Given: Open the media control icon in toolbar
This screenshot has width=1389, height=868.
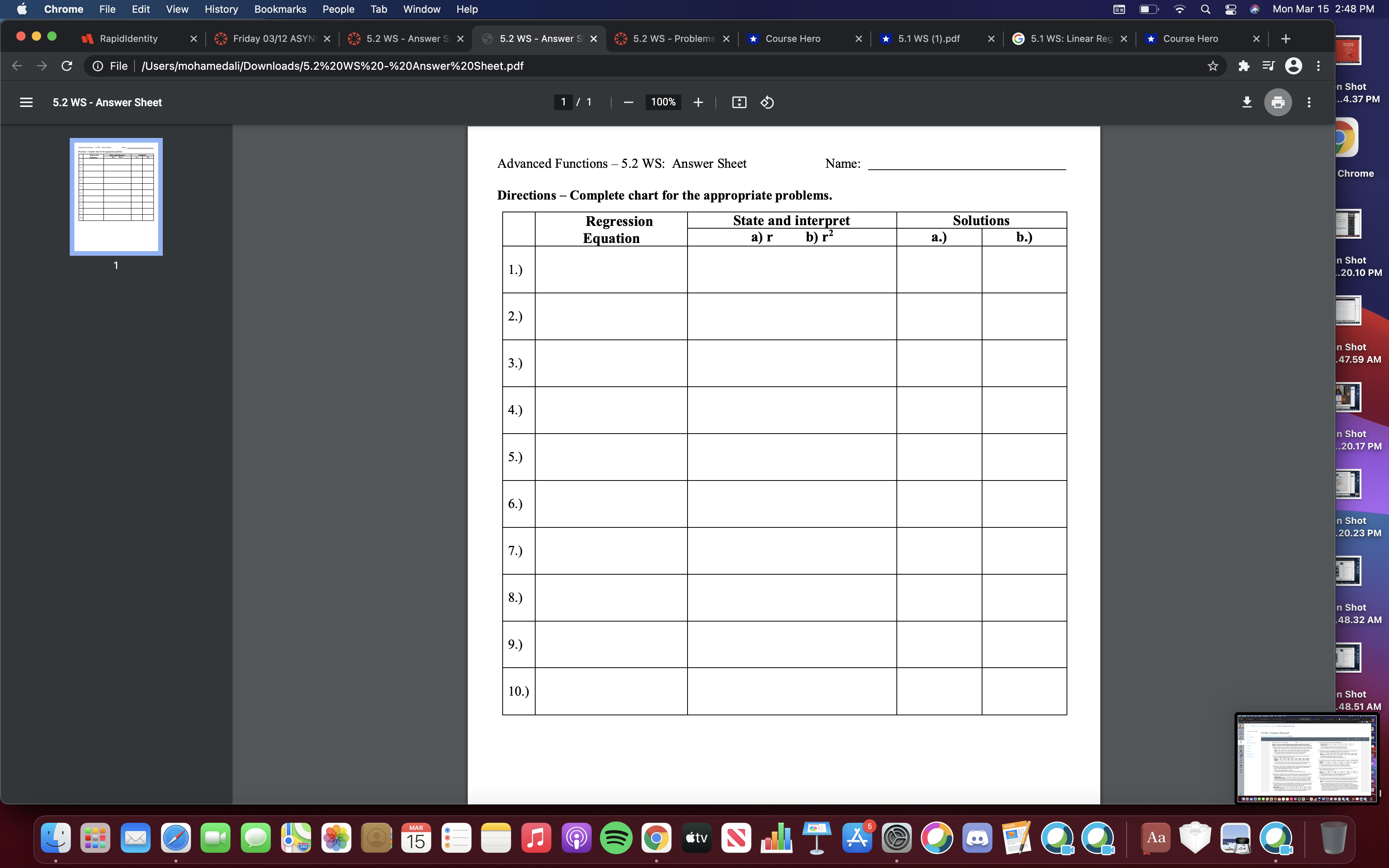Looking at the screenshot, I should (1268, 66).
